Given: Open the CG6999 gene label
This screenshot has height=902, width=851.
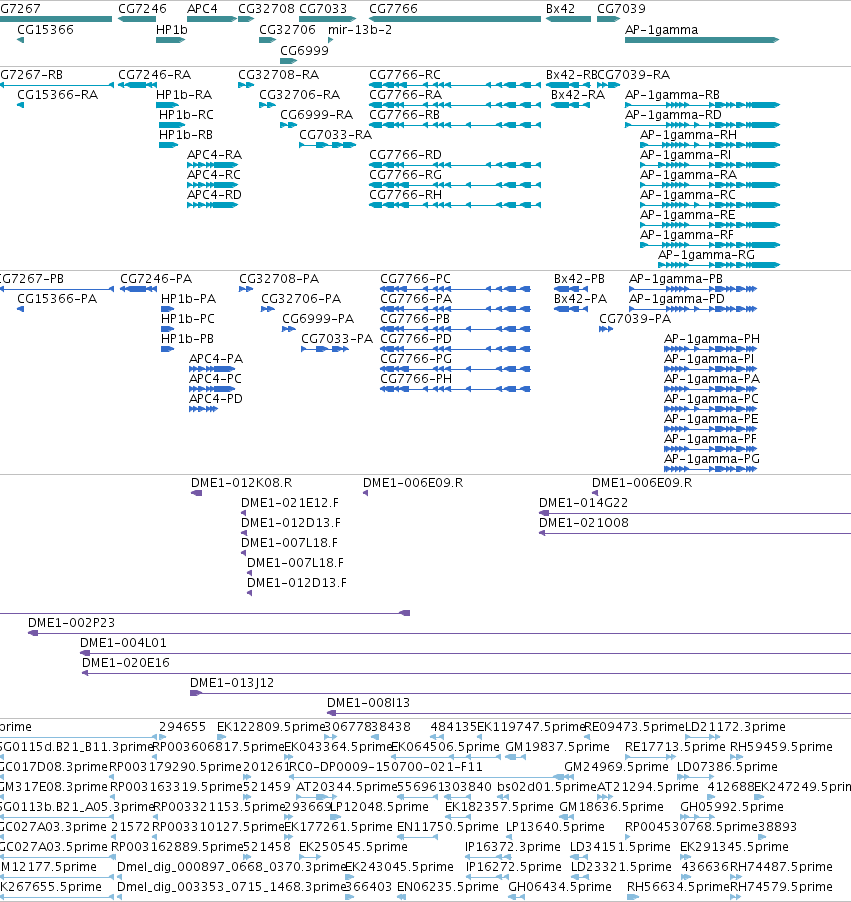Looking at the screenshot, I should point(304,50).
